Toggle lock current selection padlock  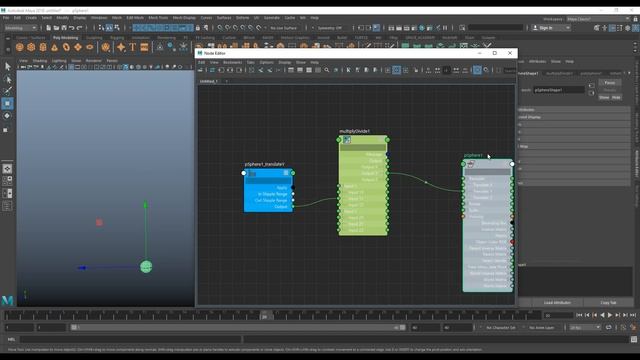(x=198, y=28)
